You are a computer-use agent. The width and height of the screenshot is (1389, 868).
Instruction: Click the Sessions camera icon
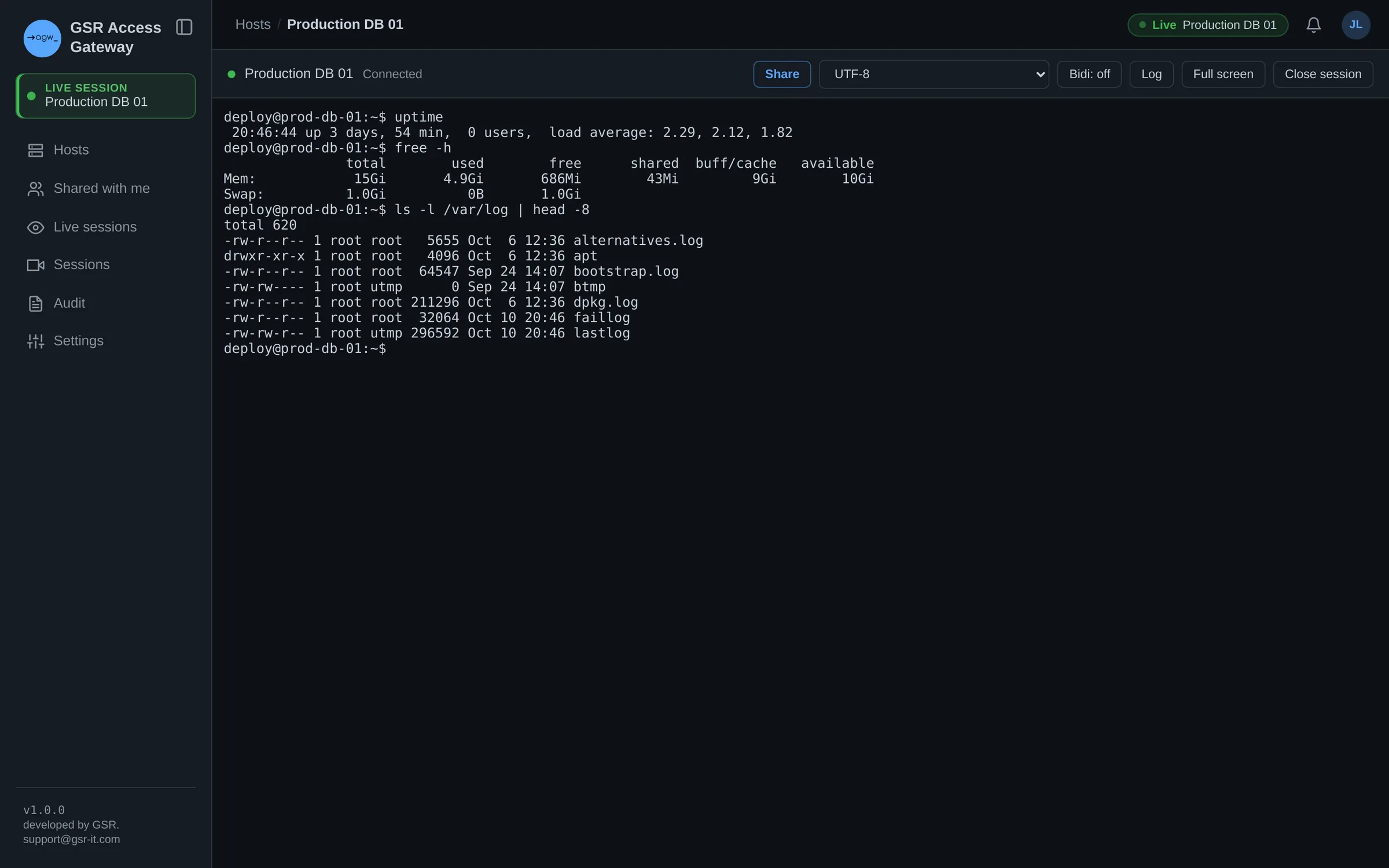(35, 265)
